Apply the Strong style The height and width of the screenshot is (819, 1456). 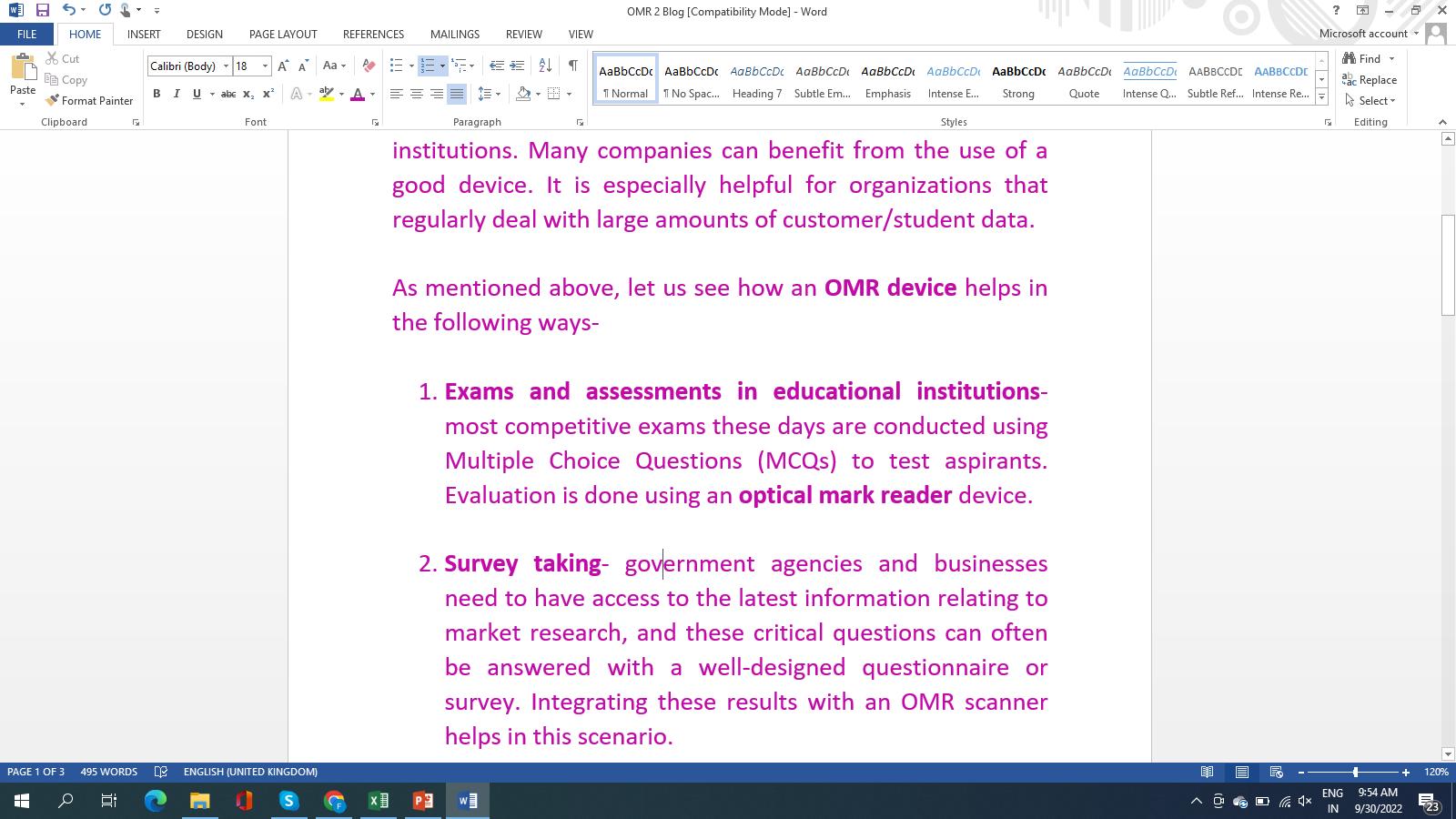[1018, 80]
